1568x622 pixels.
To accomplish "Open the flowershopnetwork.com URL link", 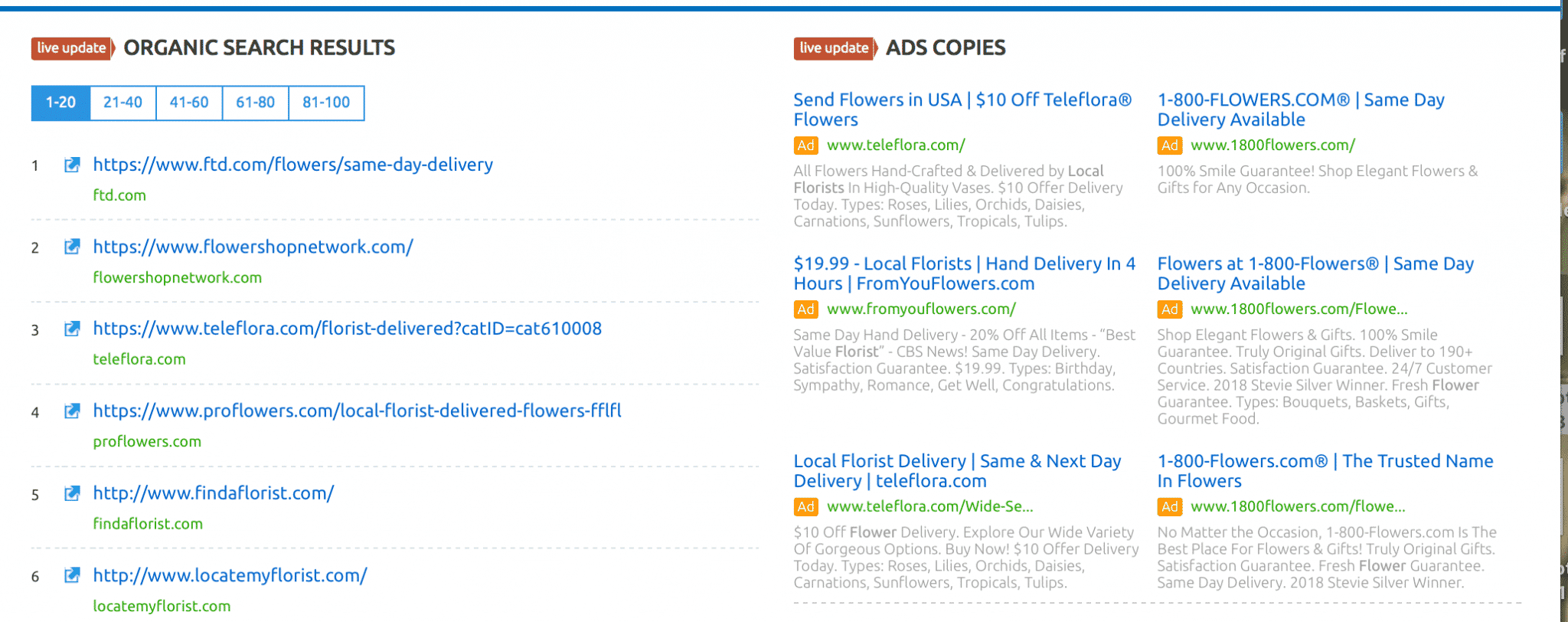I will (x=253, y=247).
